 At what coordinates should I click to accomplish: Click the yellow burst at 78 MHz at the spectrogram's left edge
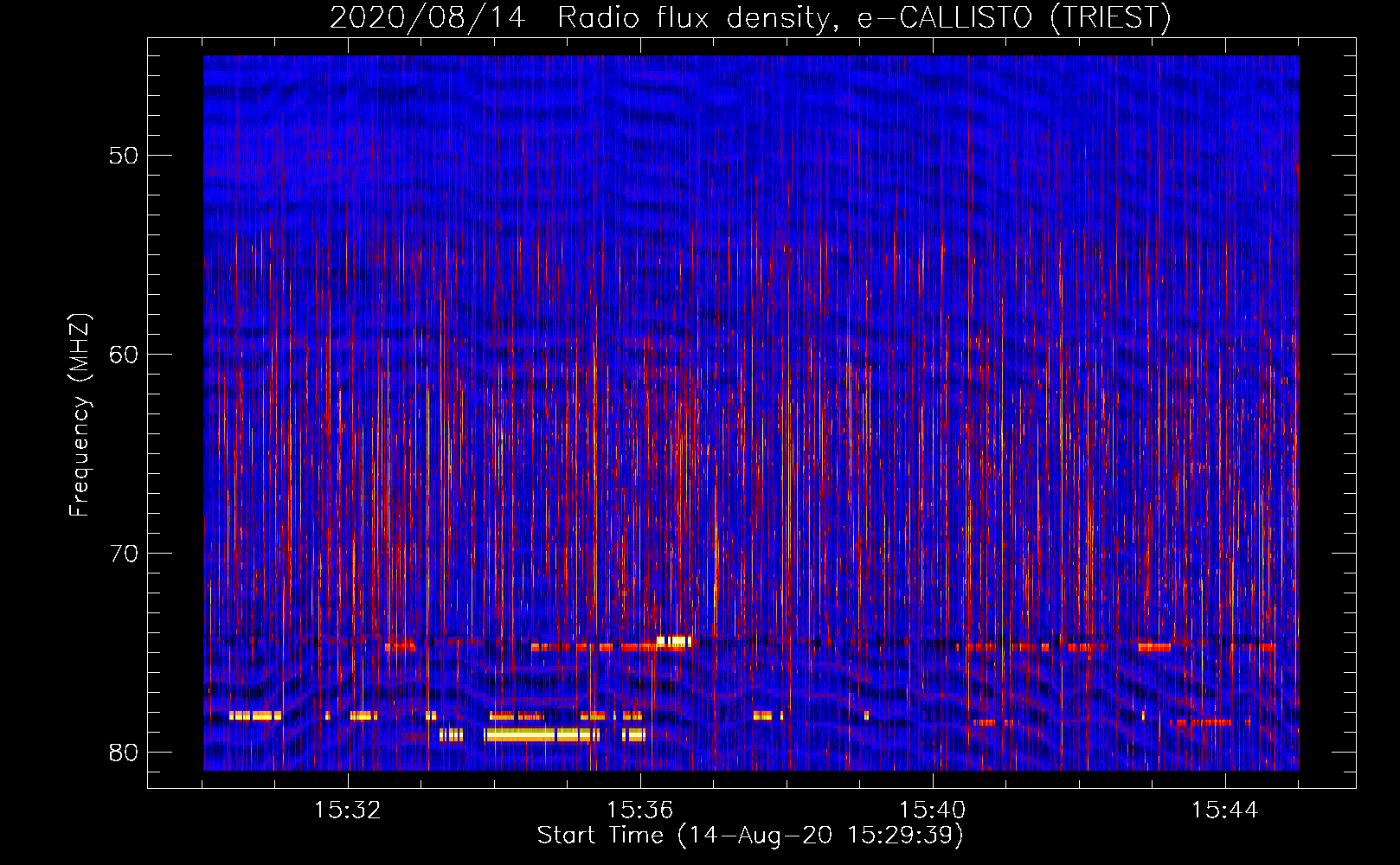pyautogui.click(x=255, y=715)
